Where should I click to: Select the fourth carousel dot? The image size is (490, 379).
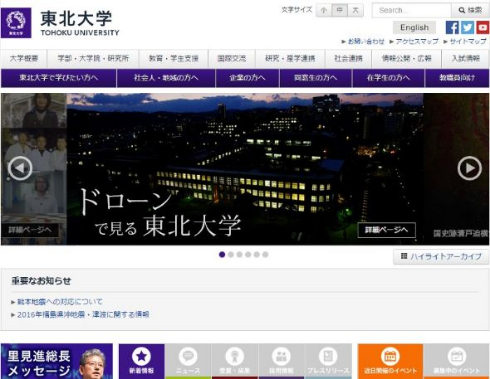pyautogui.click(x=248, y=255)
